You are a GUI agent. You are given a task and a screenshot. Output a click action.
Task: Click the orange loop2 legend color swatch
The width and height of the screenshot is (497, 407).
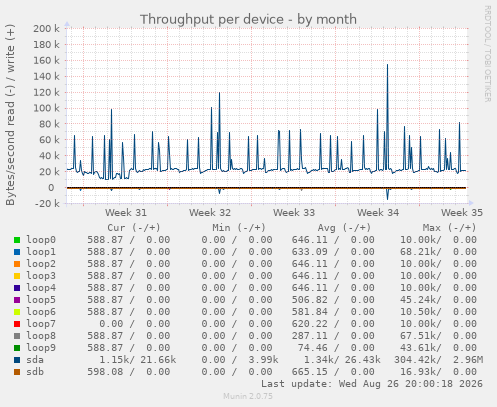[x=17, y=264]
